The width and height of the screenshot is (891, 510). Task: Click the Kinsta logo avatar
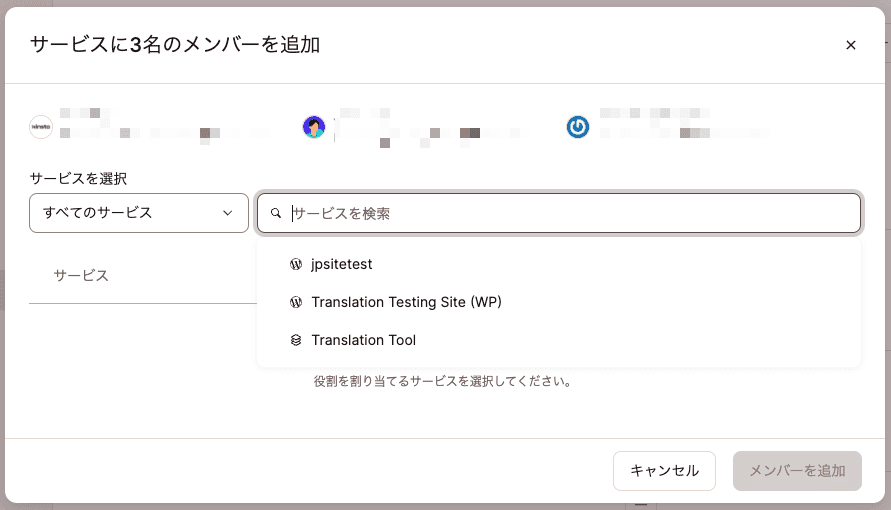coord(41,127)
